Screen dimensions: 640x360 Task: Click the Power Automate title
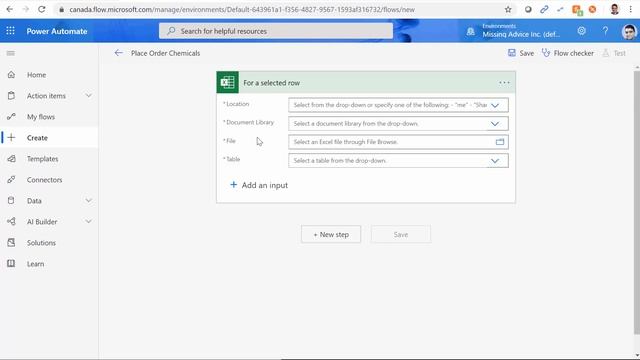pos(57,31)
